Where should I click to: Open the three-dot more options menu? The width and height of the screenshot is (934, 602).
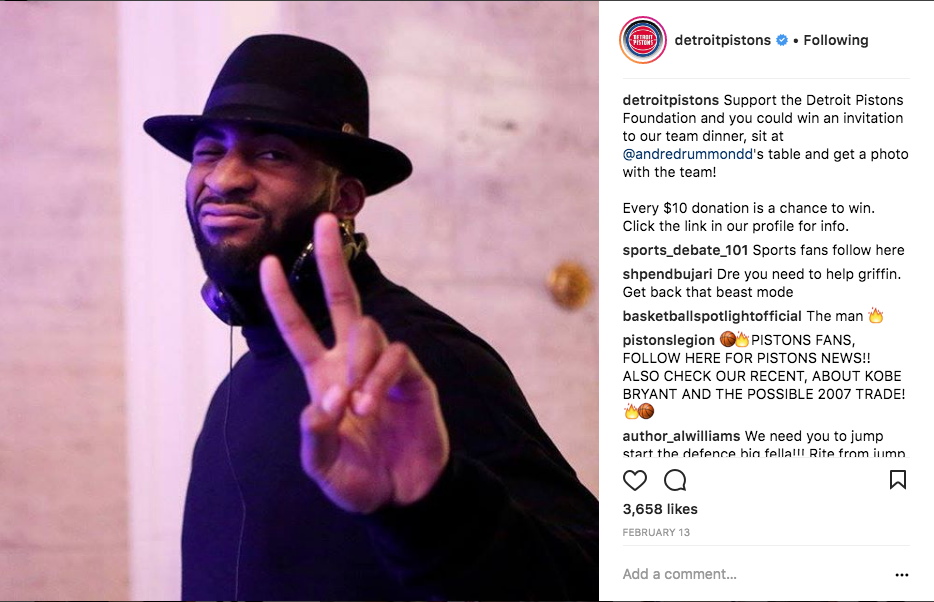point(902,575)
